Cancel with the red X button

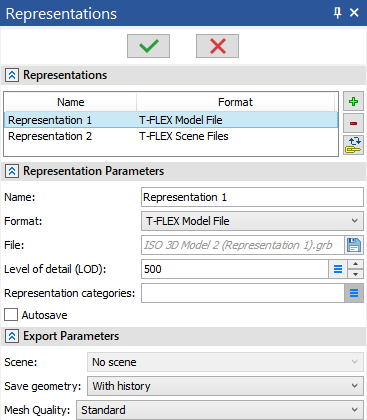(217, 46)
